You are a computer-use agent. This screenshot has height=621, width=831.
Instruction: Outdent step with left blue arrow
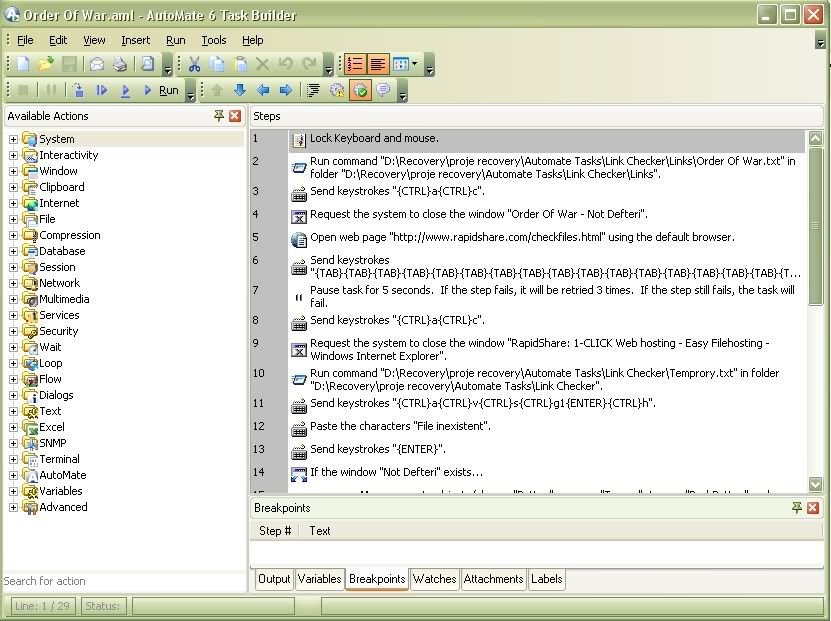263,90
